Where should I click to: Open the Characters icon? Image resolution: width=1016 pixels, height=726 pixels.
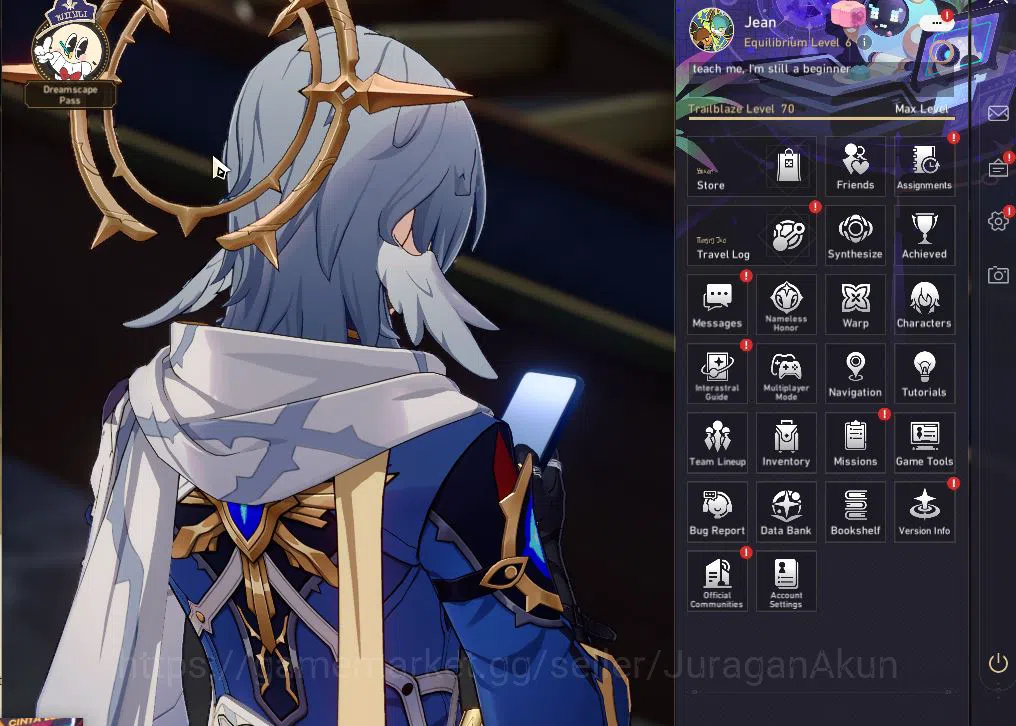pyautogui.click(x=924, y=305)
